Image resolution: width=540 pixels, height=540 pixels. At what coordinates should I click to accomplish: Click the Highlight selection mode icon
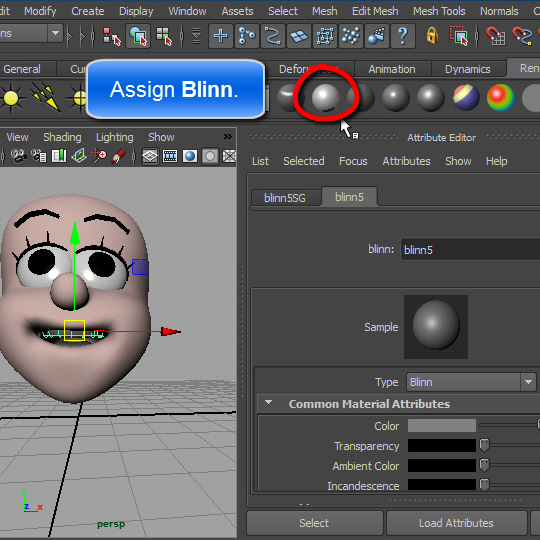(459, 36)
